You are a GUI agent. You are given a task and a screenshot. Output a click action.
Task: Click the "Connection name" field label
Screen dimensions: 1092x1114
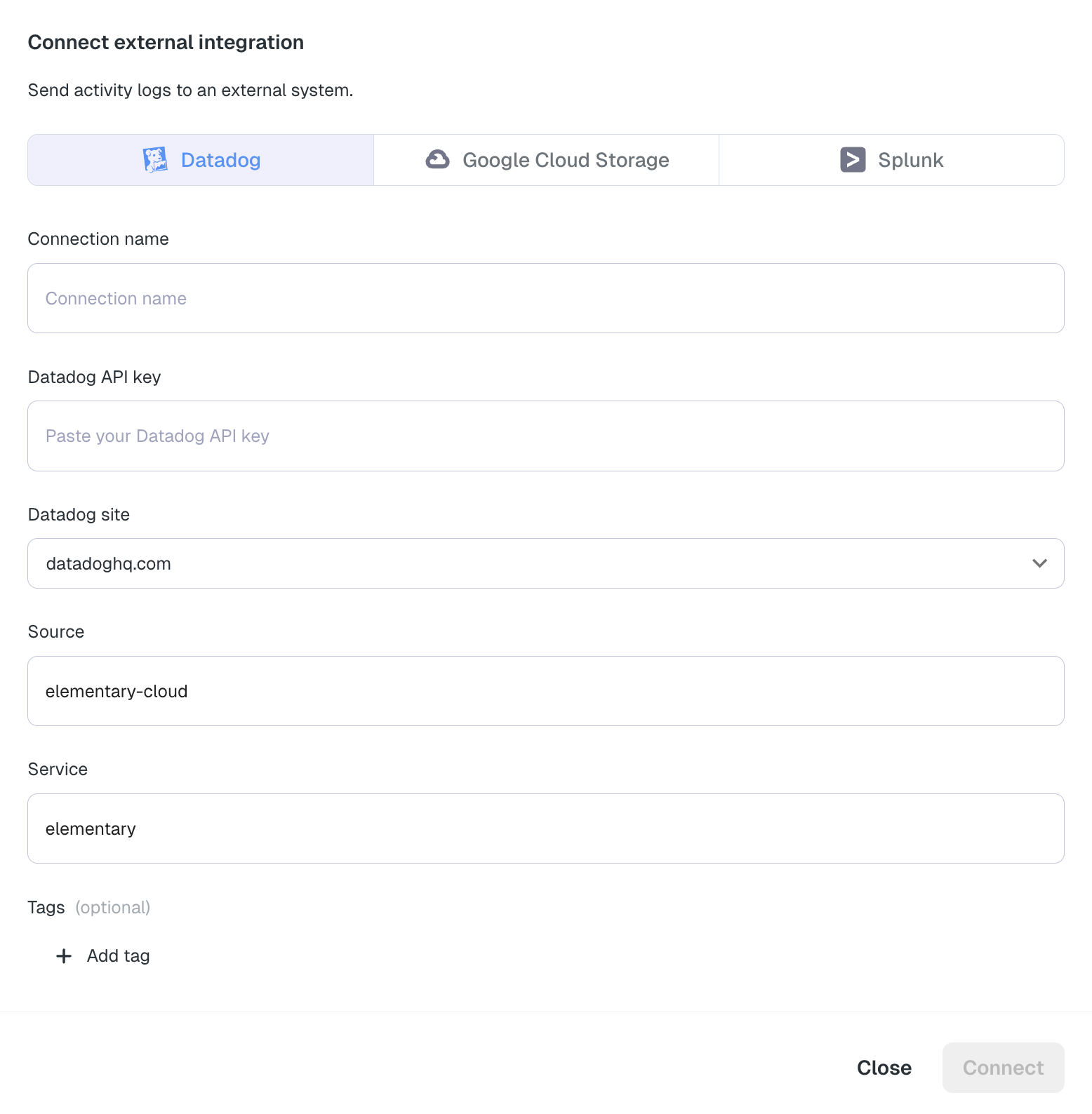coord(98,239)
